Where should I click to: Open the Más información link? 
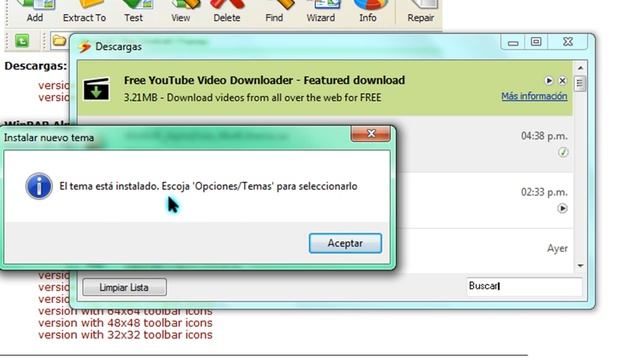(x=534, y=96)
